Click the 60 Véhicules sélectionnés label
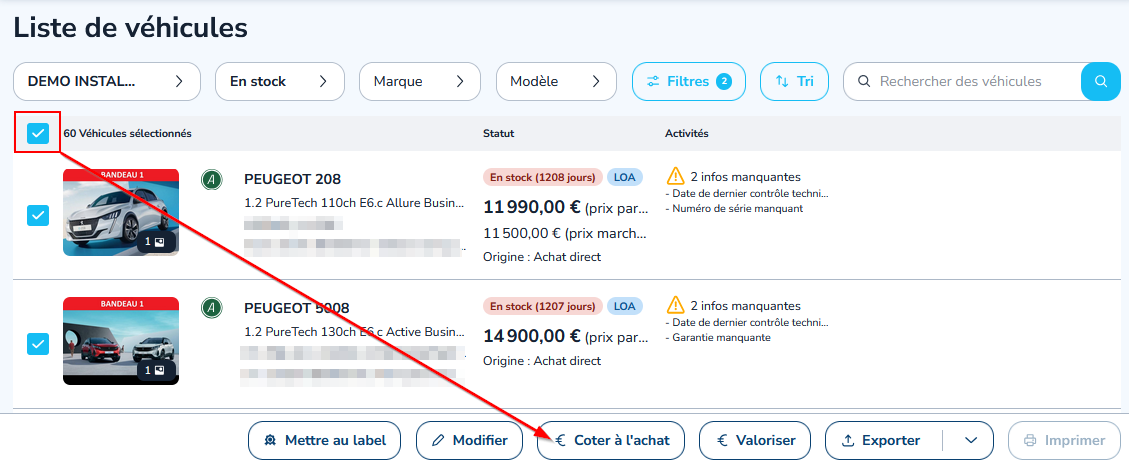1129x465 pixels. pyautogui.click(x=127, y=133)
